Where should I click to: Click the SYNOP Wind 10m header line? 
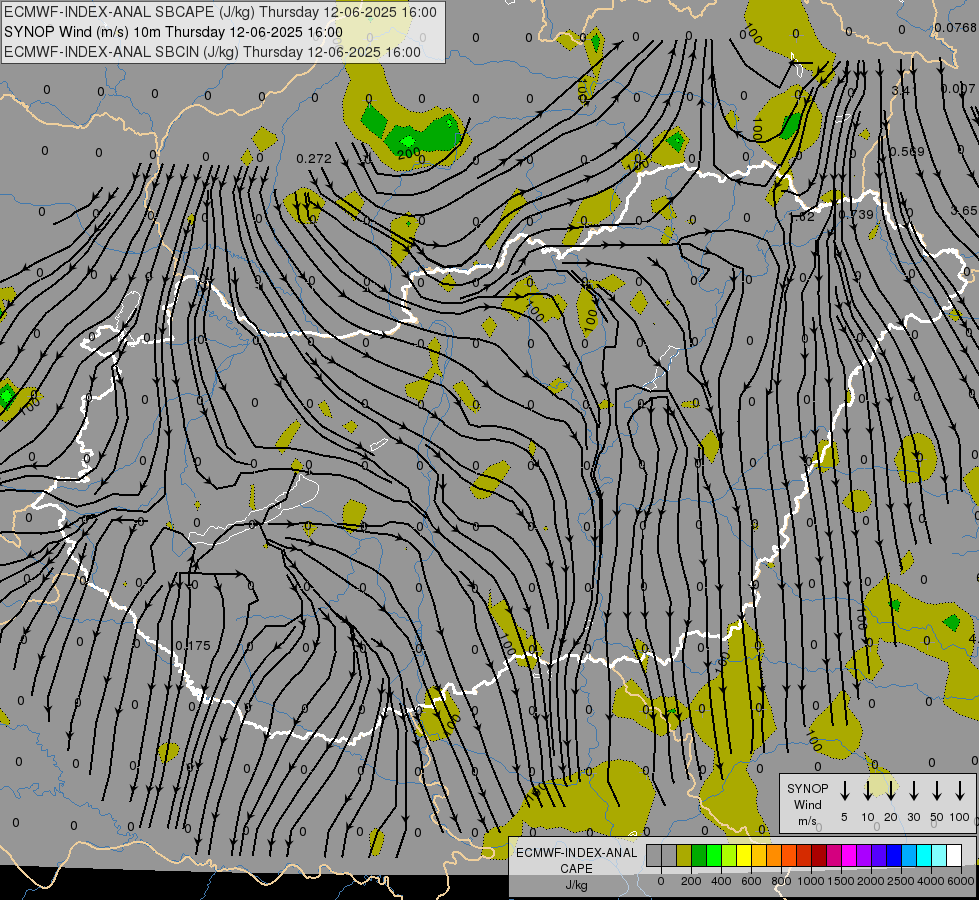(173, 32)
